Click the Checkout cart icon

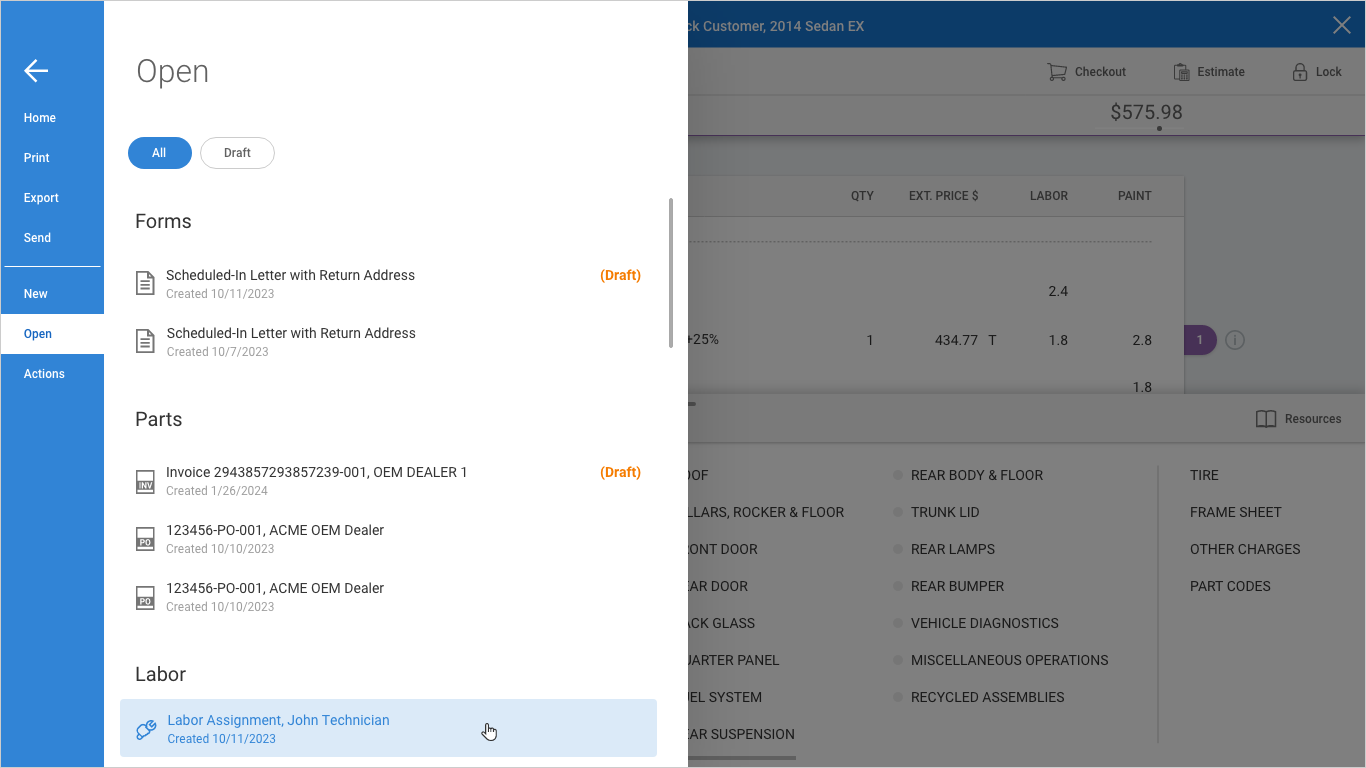coord(1056,72)
